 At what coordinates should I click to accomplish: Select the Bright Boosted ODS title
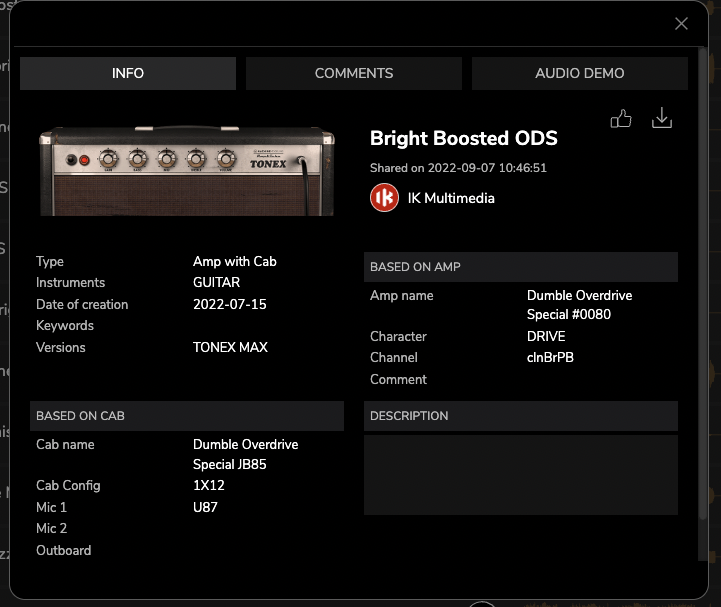click(x=463, y=139)
